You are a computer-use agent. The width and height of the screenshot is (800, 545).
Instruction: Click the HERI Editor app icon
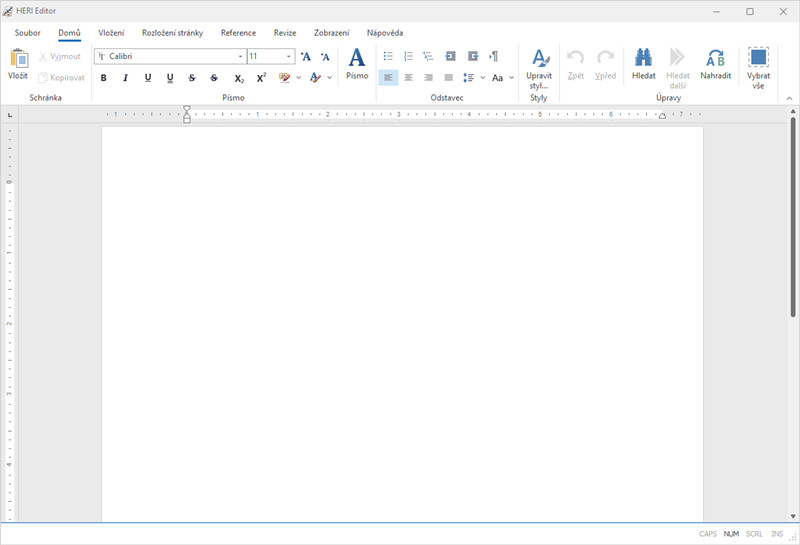pyautogui.click(x=8, y=11)
